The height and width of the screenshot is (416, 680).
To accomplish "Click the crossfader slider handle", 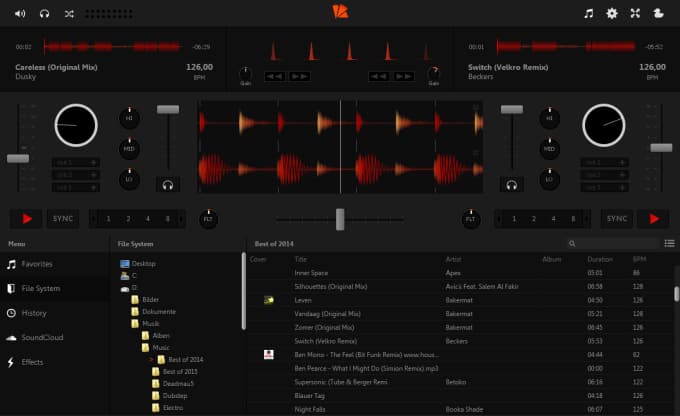I will [340, 218].
